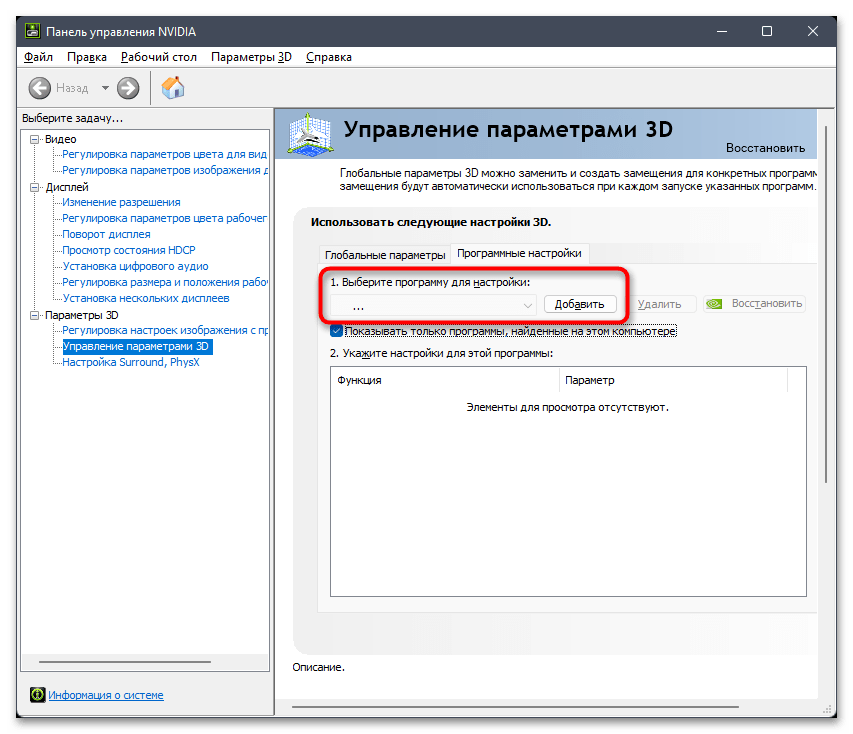Select Регулировка параметров изображения task
The image size is (853, 734).
pyautogui.click(x=165, y=170)
